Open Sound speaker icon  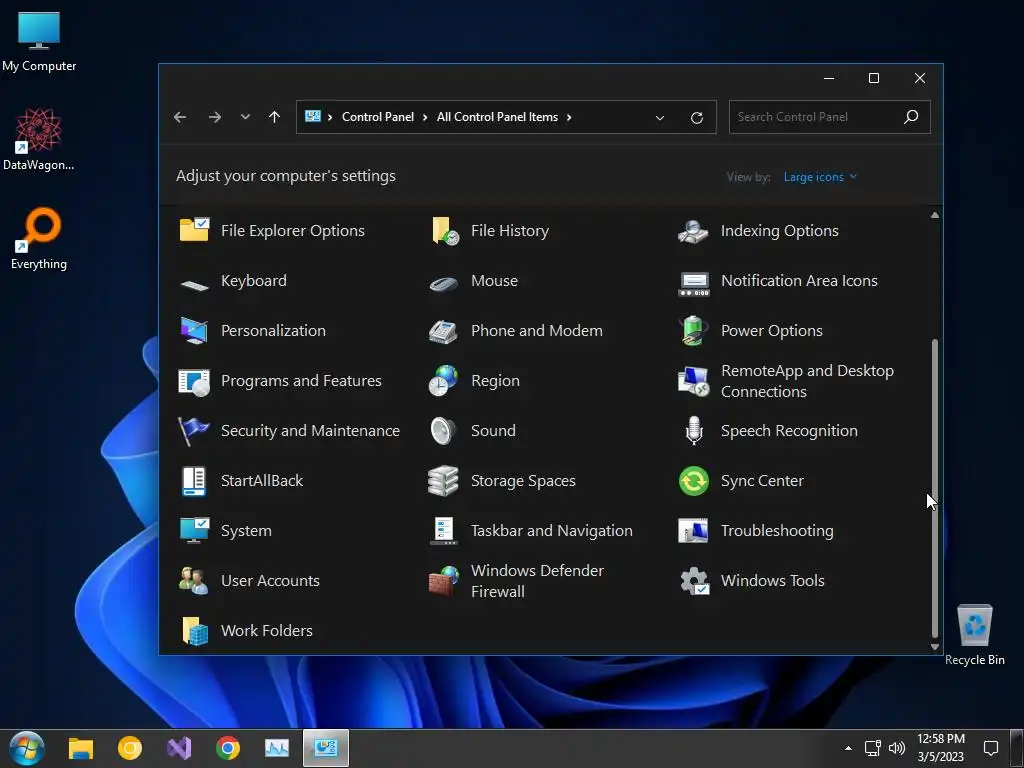click(443, 431)
